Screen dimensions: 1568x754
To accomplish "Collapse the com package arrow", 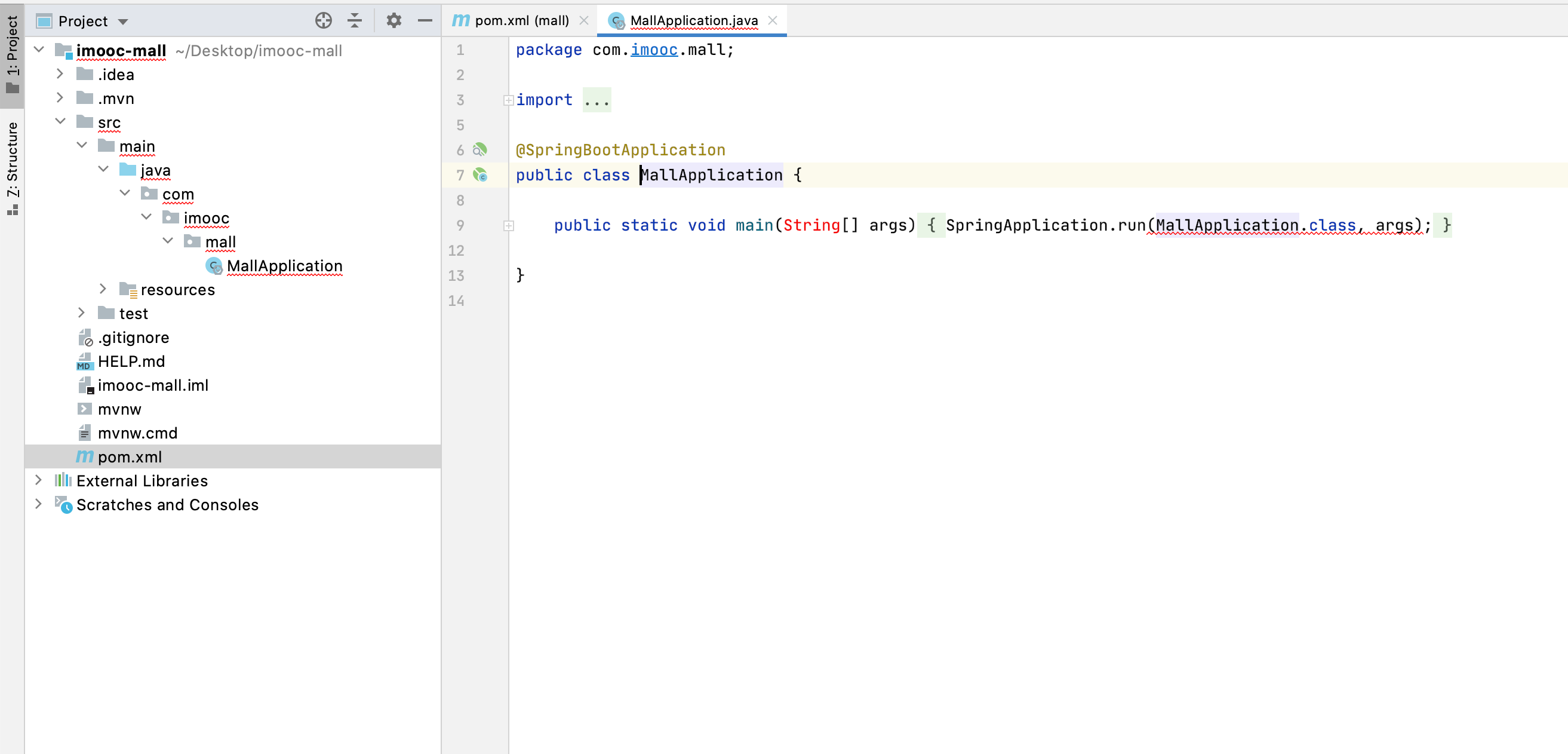I will pyautogui.click(x=125, y=193).
